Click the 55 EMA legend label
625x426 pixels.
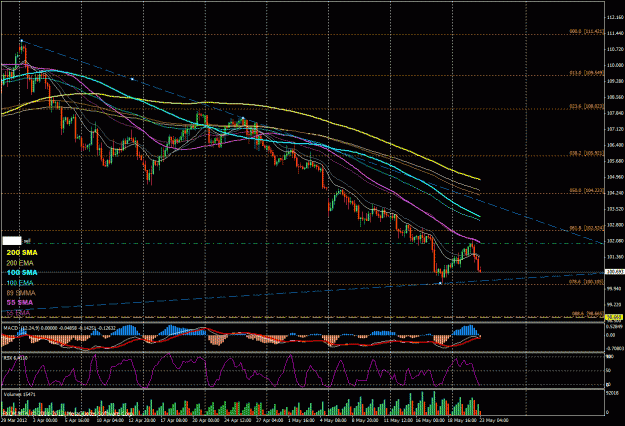18,313
